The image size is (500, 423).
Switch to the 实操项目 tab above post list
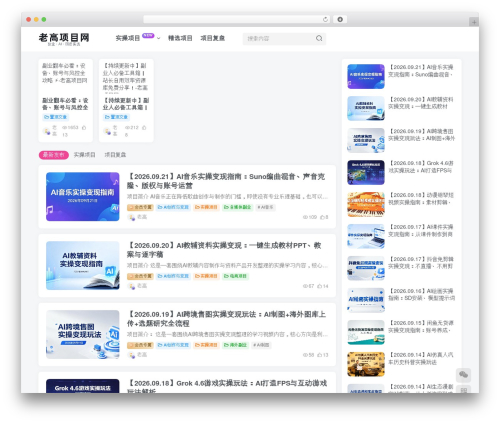84,155
